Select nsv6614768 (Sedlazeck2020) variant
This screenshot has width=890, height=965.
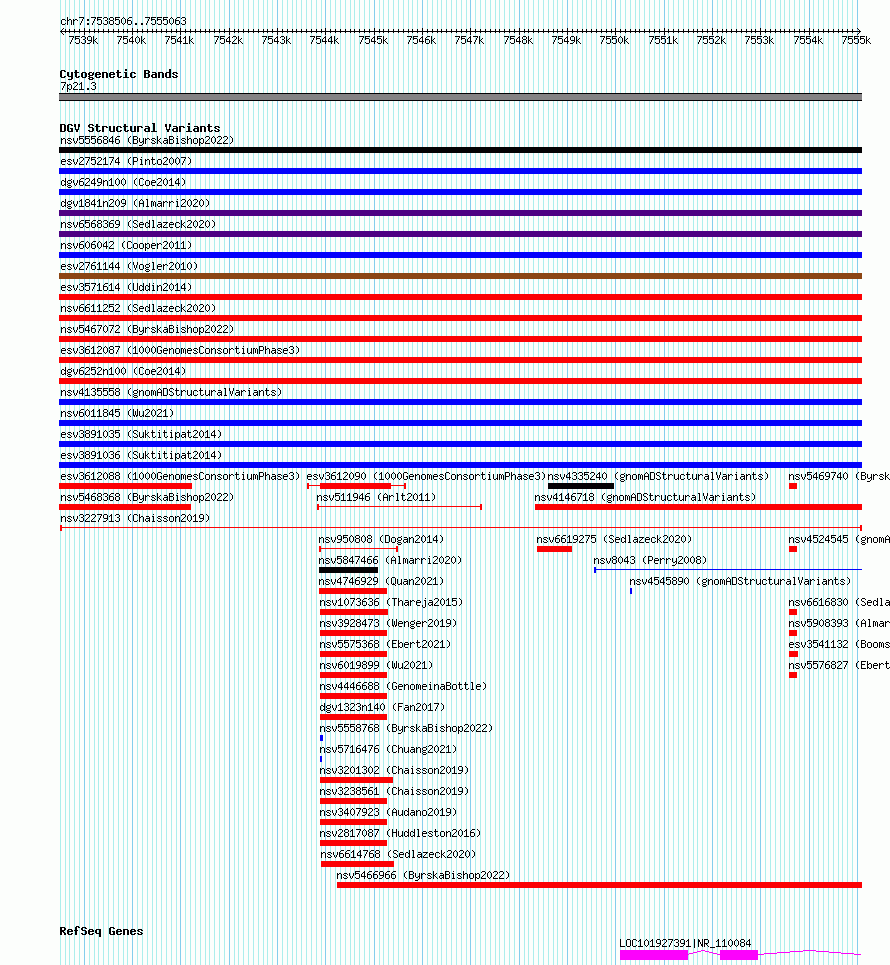click(358, 864)
